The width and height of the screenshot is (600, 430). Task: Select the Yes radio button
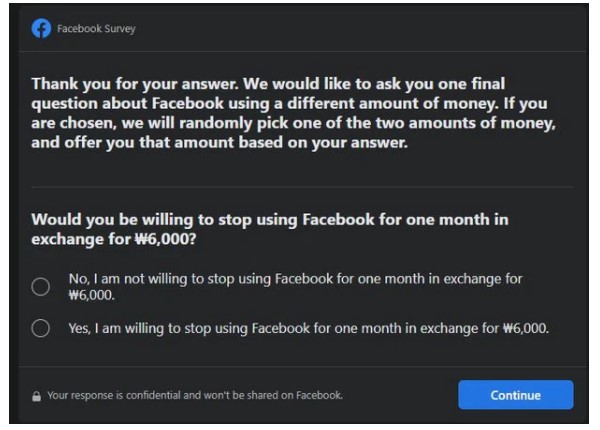click(x=41, y=328)
